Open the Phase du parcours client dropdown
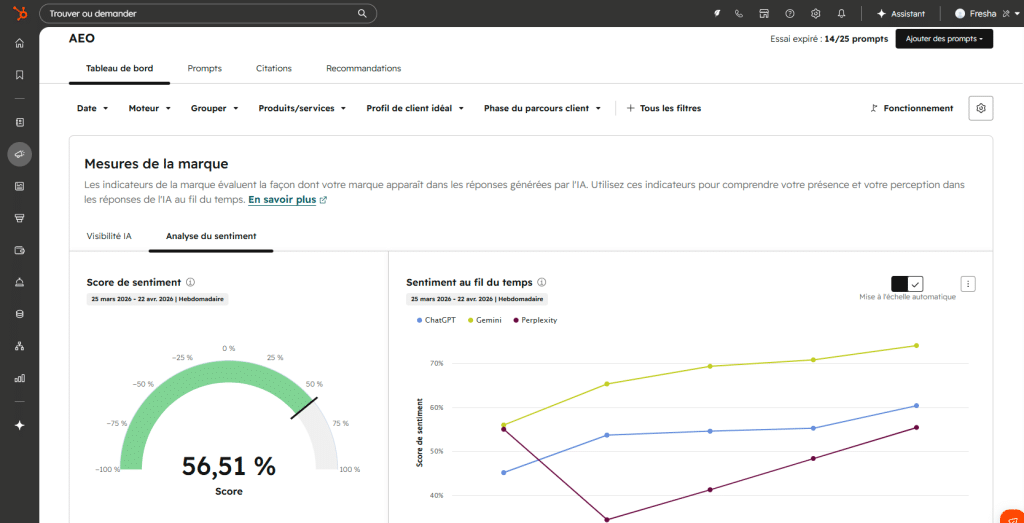This screenshot has height=523, width=1024. 542,108
